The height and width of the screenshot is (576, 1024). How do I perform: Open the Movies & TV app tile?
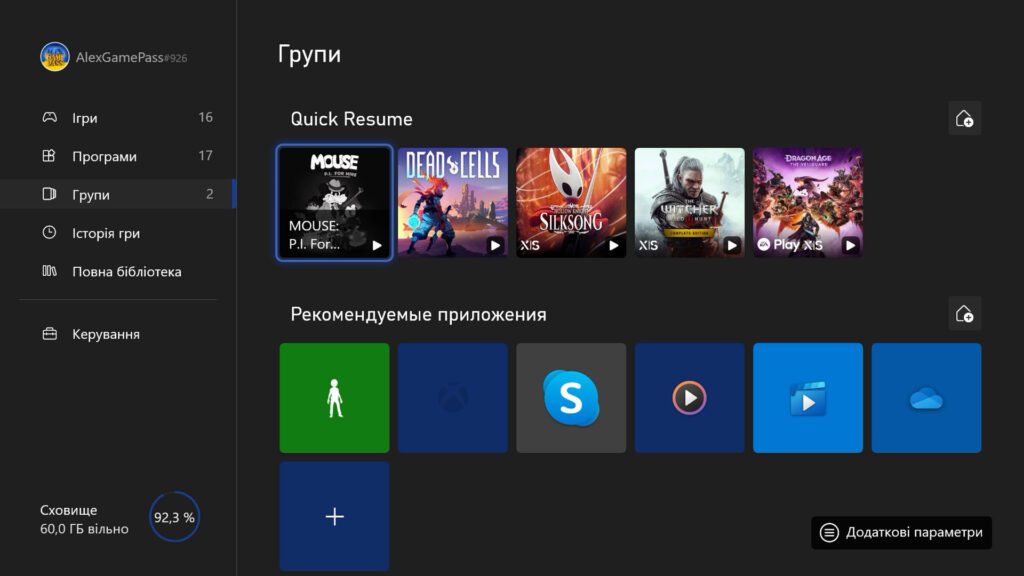(x=808, y=398)
